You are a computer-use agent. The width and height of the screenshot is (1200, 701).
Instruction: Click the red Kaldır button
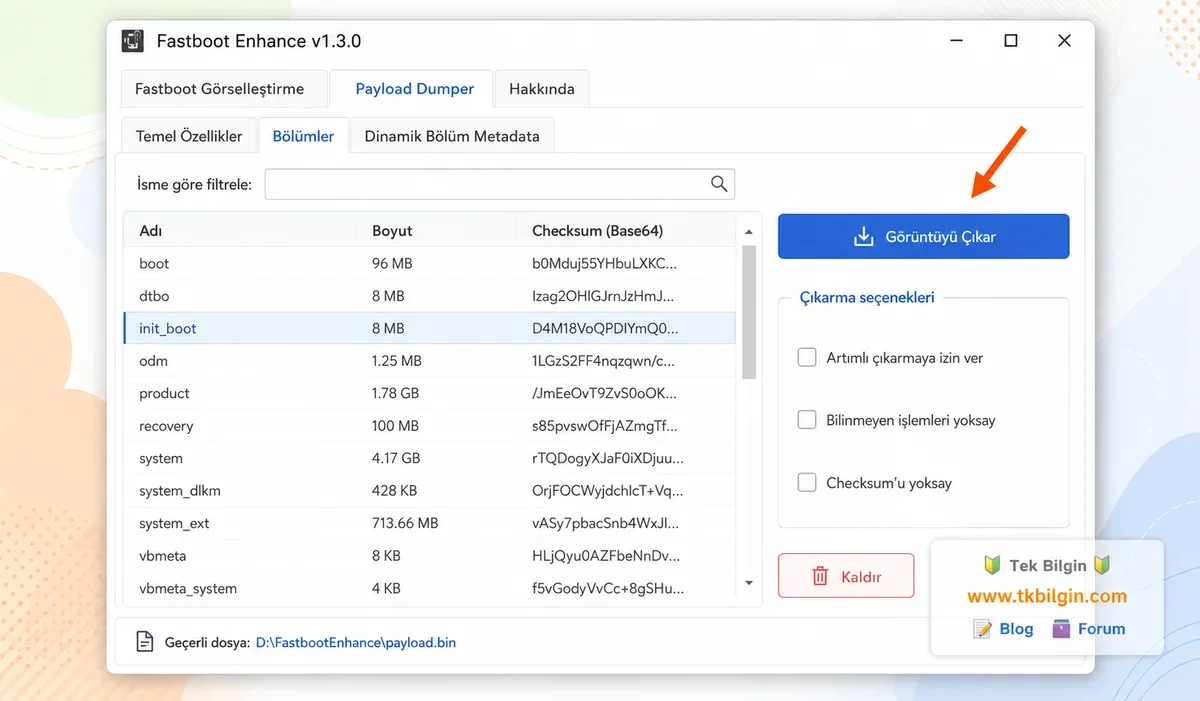point(846,576)
